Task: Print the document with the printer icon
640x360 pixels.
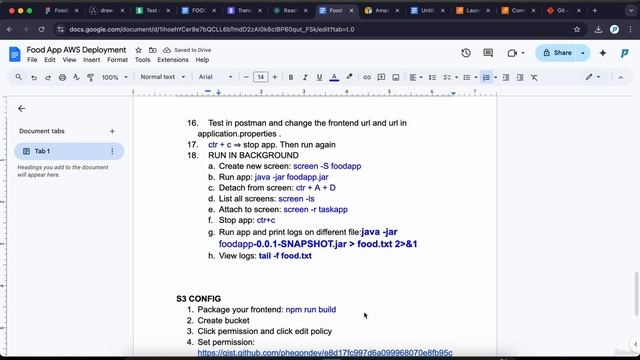Action: click(62, 77)
